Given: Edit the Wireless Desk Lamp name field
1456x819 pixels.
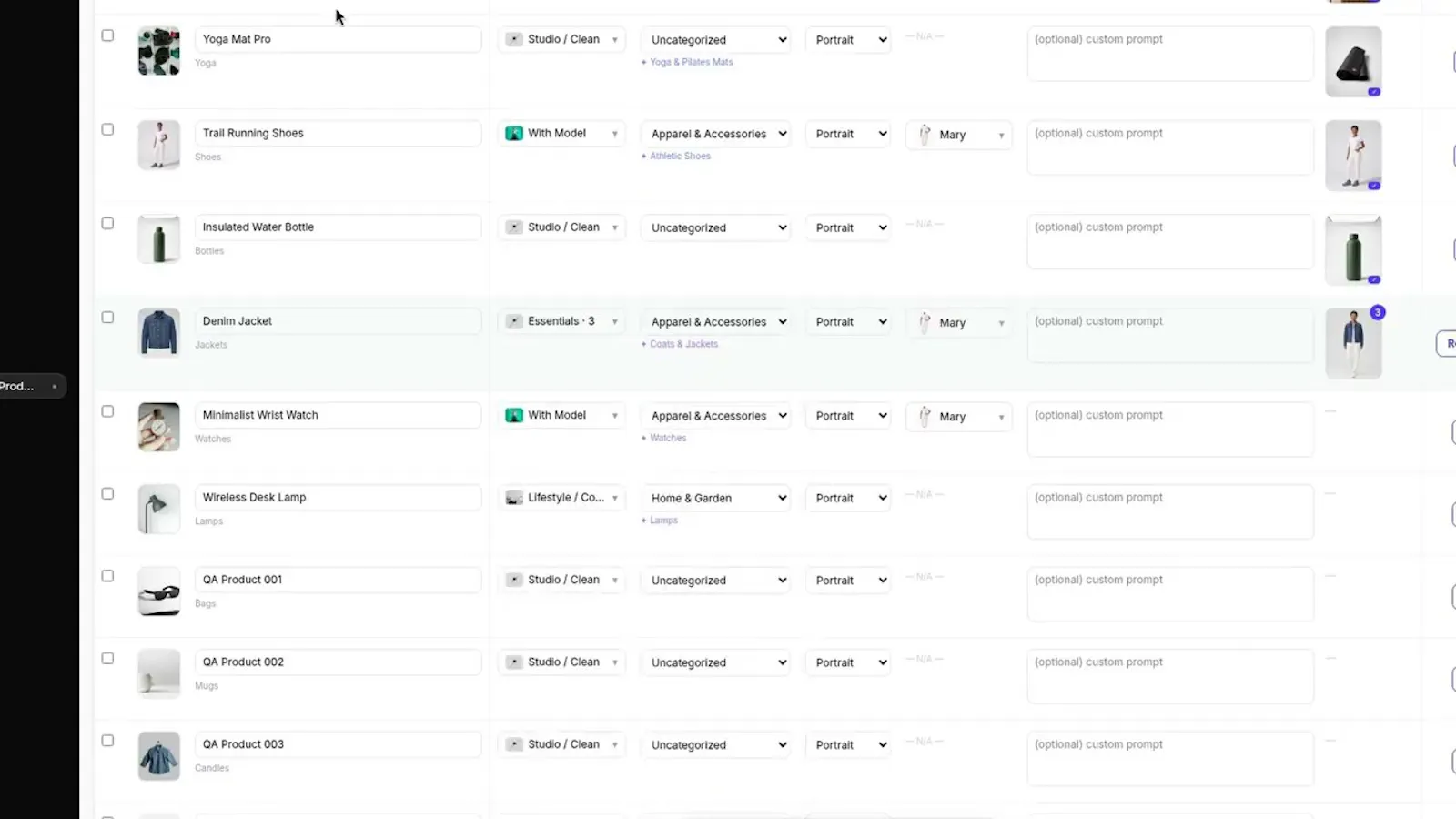Looking at the screenshot, I should coord(338,498).
